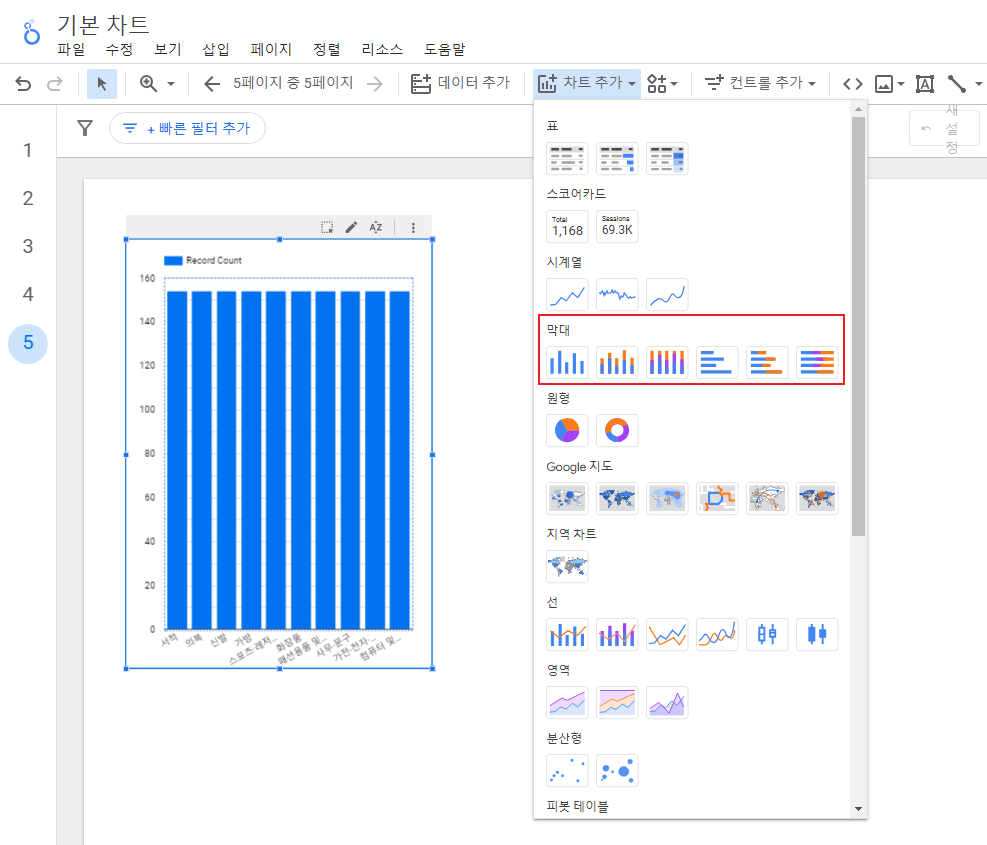
Task: Open the 컨트롤 추가 dropdown
Action: (x=760, y=82)
